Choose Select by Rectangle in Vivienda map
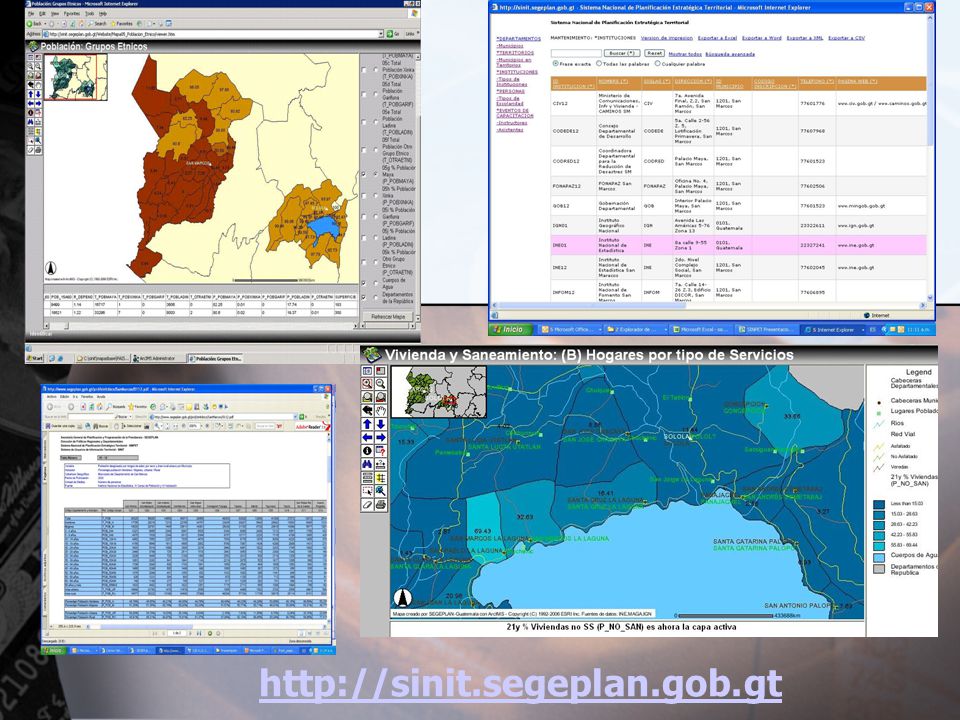The height and width of the screenshot is (720, 960). click(x=367, y=491)
